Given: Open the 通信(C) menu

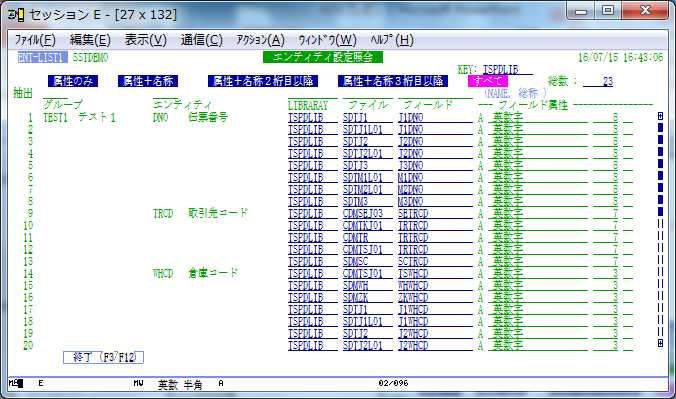Looking at the screenshot, I should point(201,40).
